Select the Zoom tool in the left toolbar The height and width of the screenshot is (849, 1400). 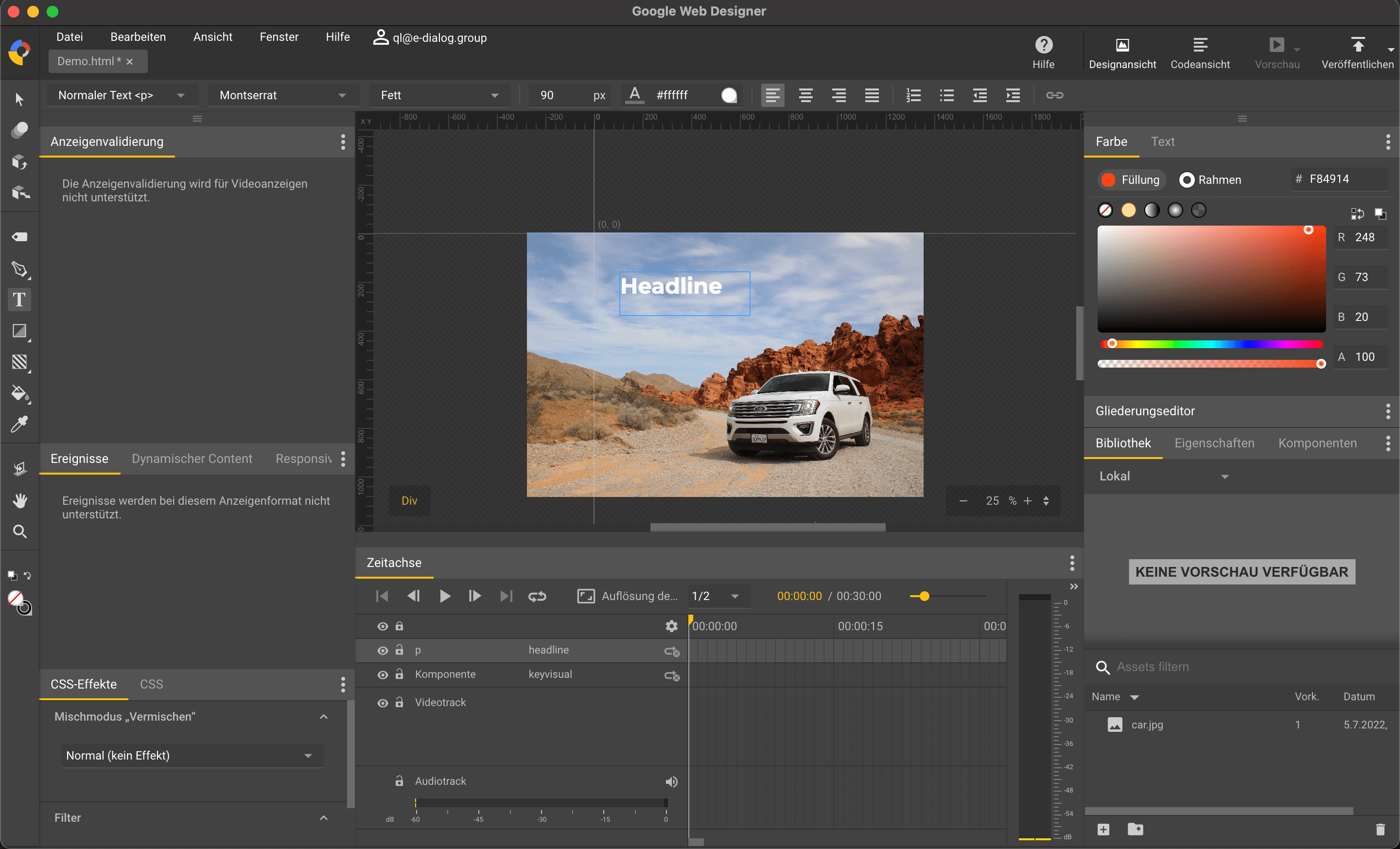click(19, 531)
